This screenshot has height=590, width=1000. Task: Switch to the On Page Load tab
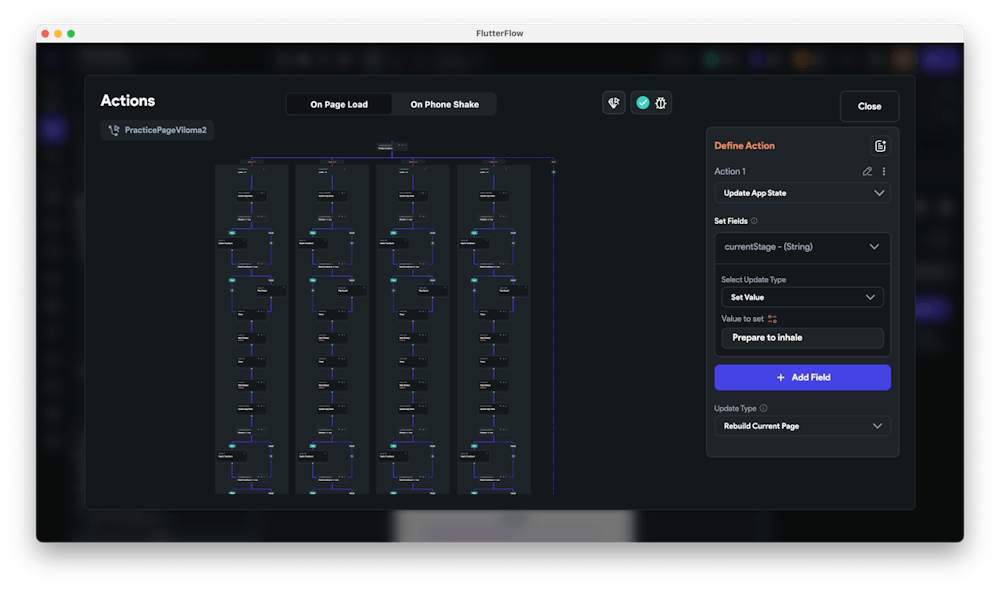coord(339,104)
